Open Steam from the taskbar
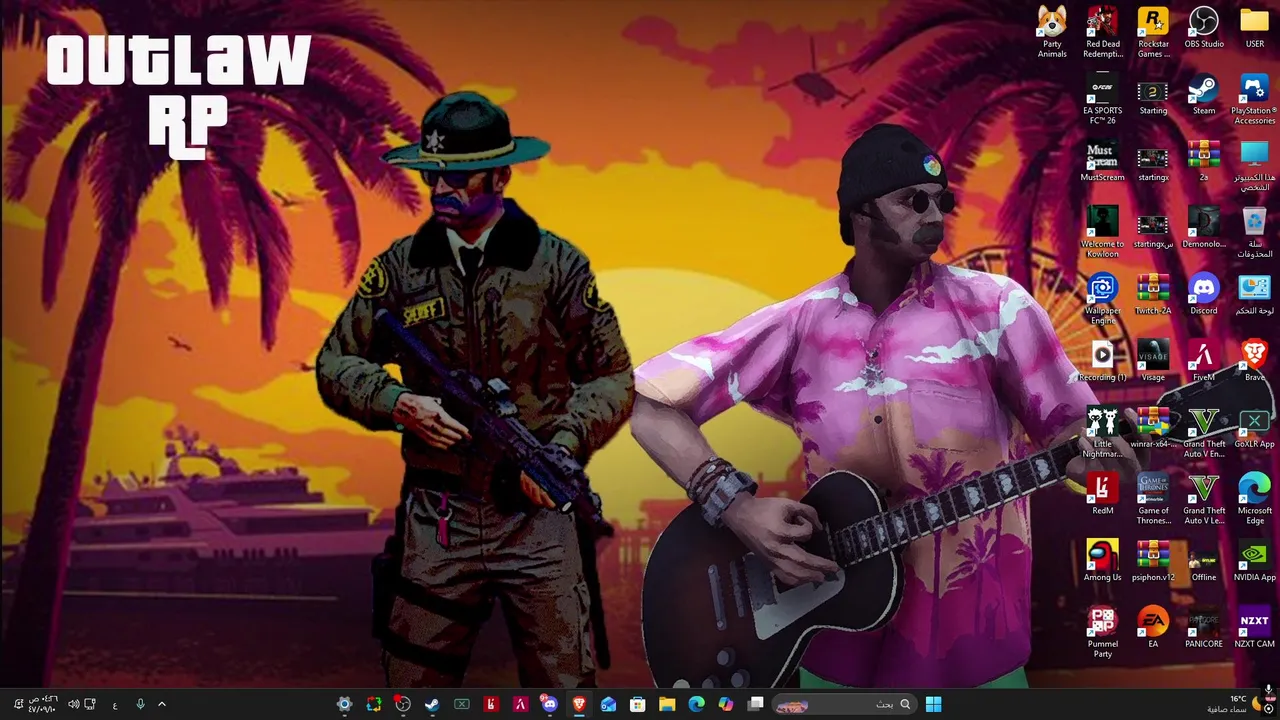 click(432, 704)
